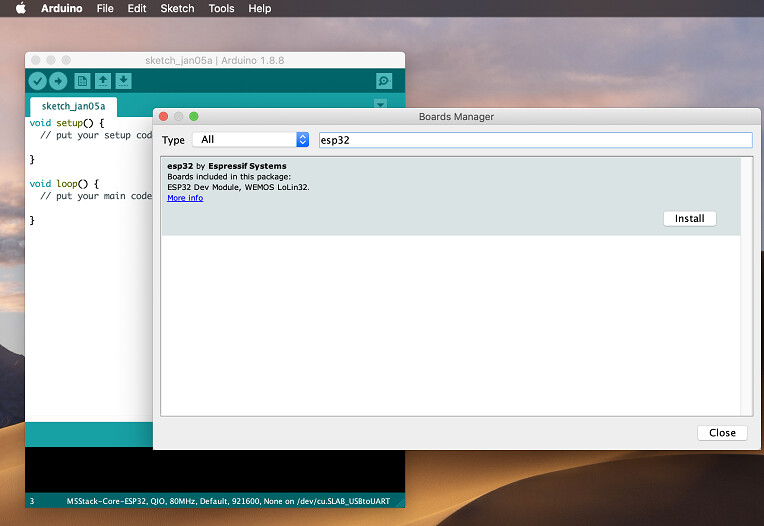Open the Arduino application menu
This screenshot has width=764, height=526.
[62, 8]
